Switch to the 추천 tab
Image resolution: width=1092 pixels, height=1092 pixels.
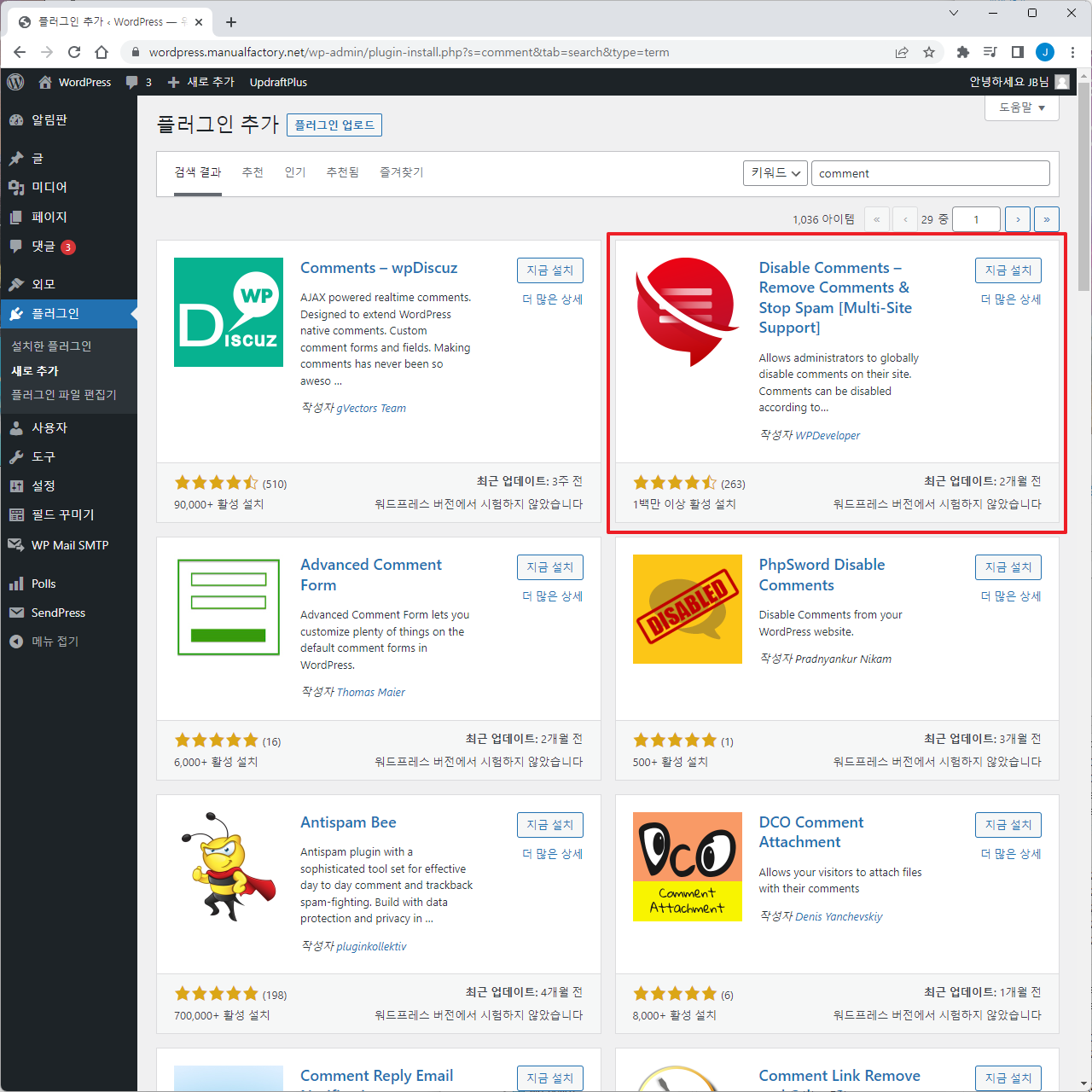[x=253, y=172]
